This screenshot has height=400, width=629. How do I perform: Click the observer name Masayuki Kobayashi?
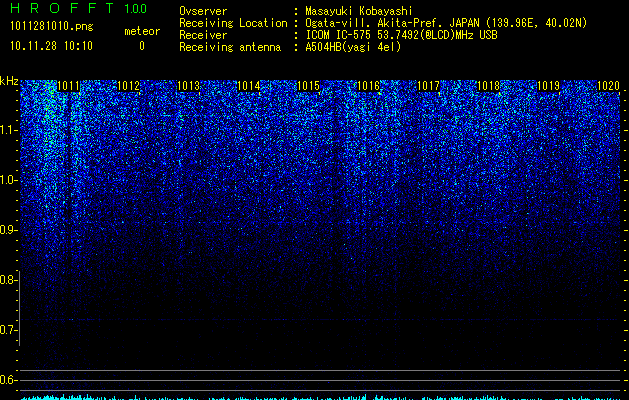pos(359,11)
